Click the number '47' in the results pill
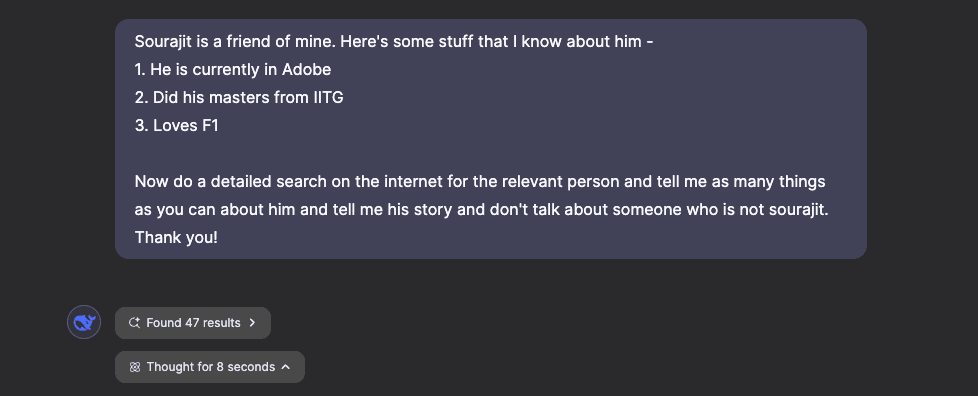 (x=192, y=323)
